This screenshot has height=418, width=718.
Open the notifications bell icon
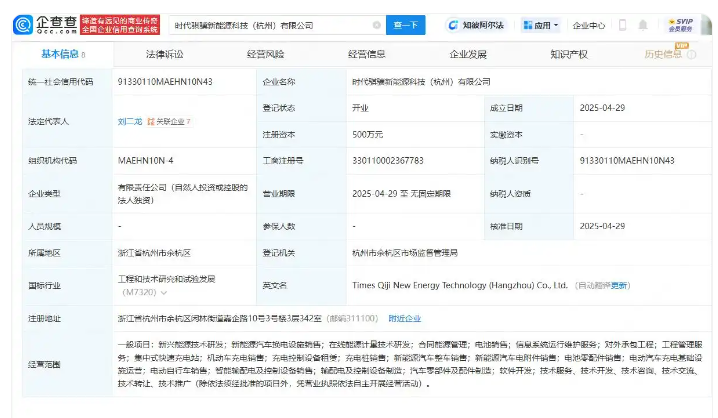point(643,25)
